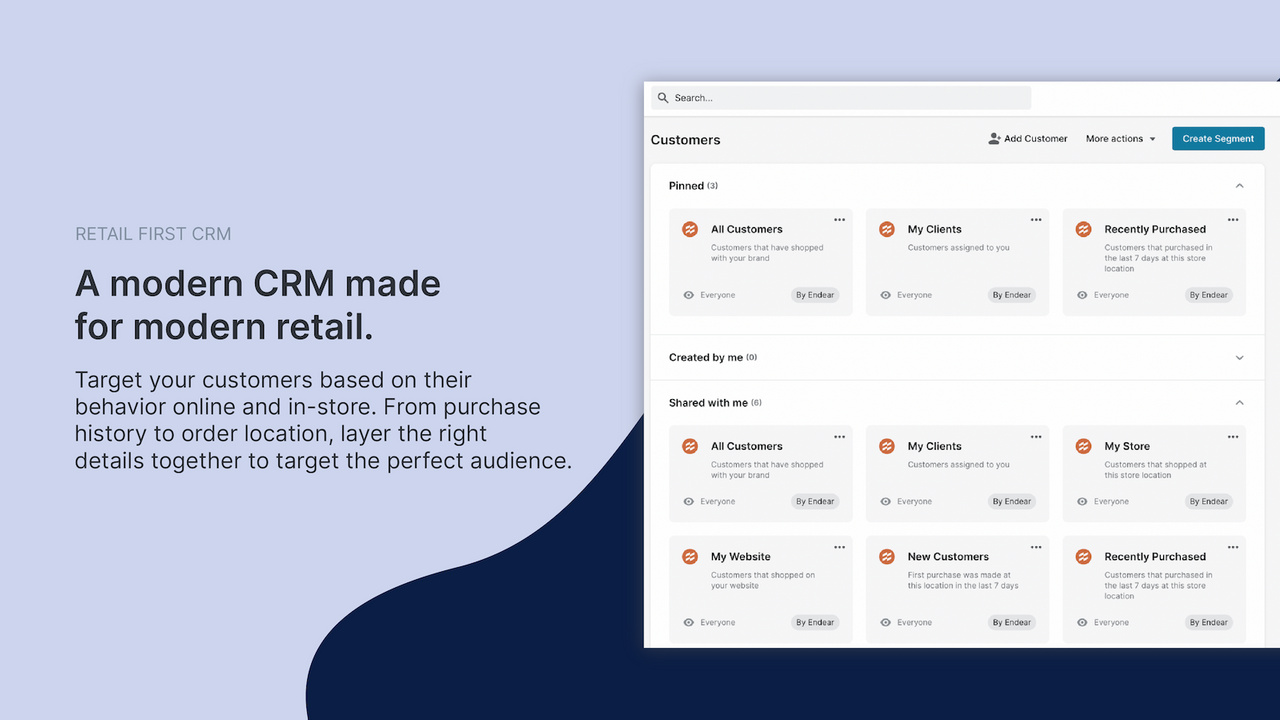Click the New Customers segment icon
The width and height of the screenshot is (1280, 720).
tap(886, 556)
